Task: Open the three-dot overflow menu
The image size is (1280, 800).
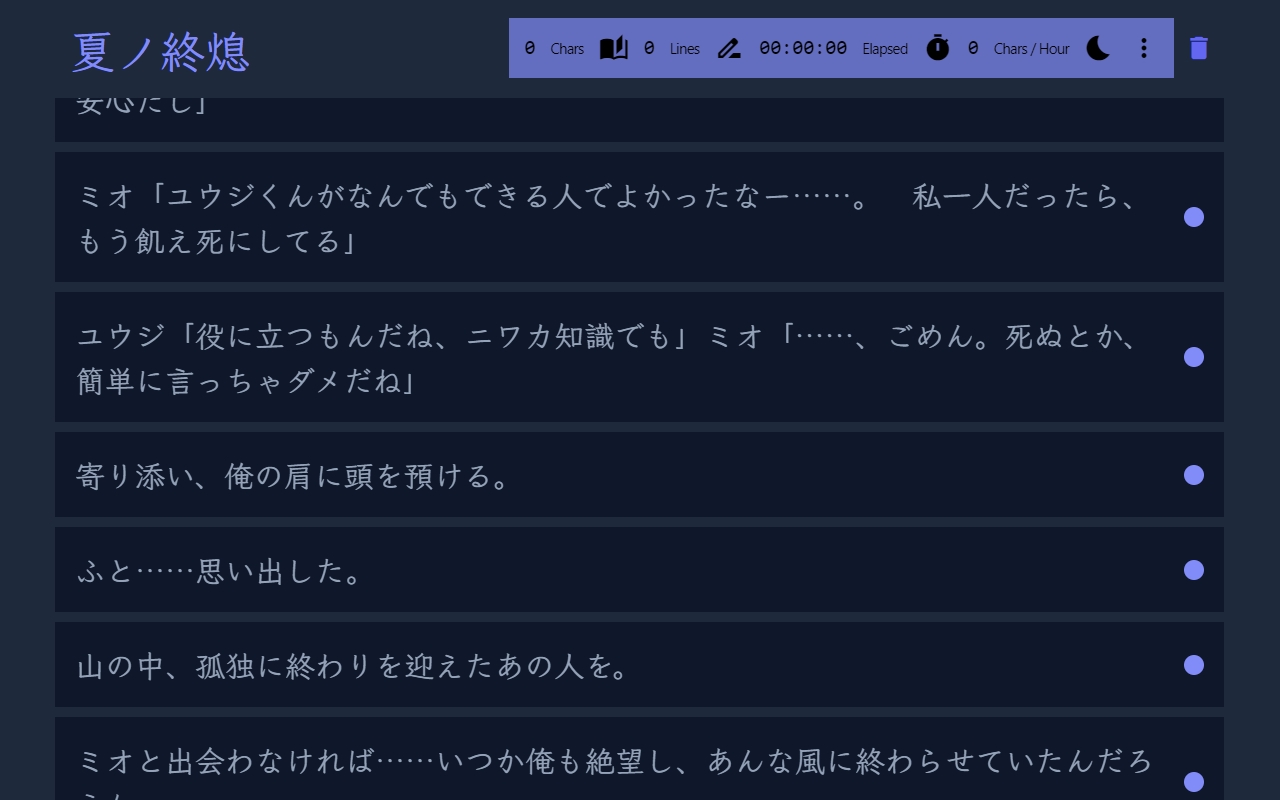Action: 1143,48
